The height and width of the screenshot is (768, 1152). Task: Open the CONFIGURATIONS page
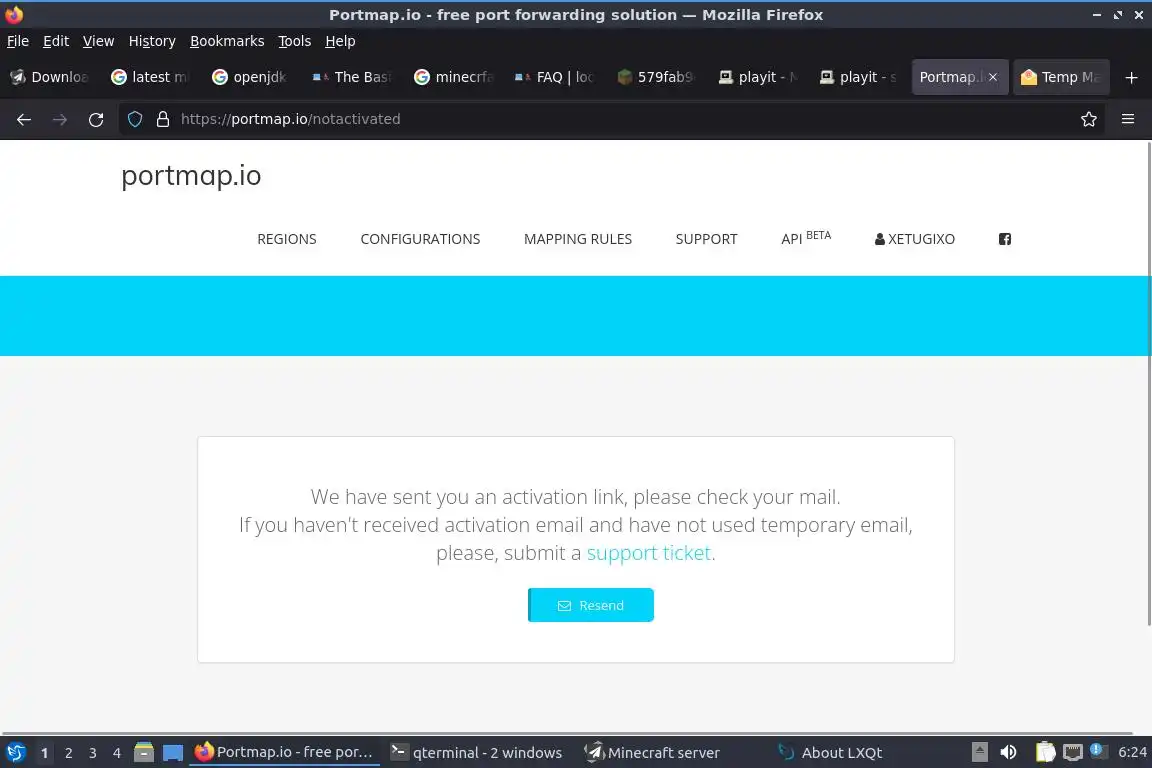click(420, 239)
